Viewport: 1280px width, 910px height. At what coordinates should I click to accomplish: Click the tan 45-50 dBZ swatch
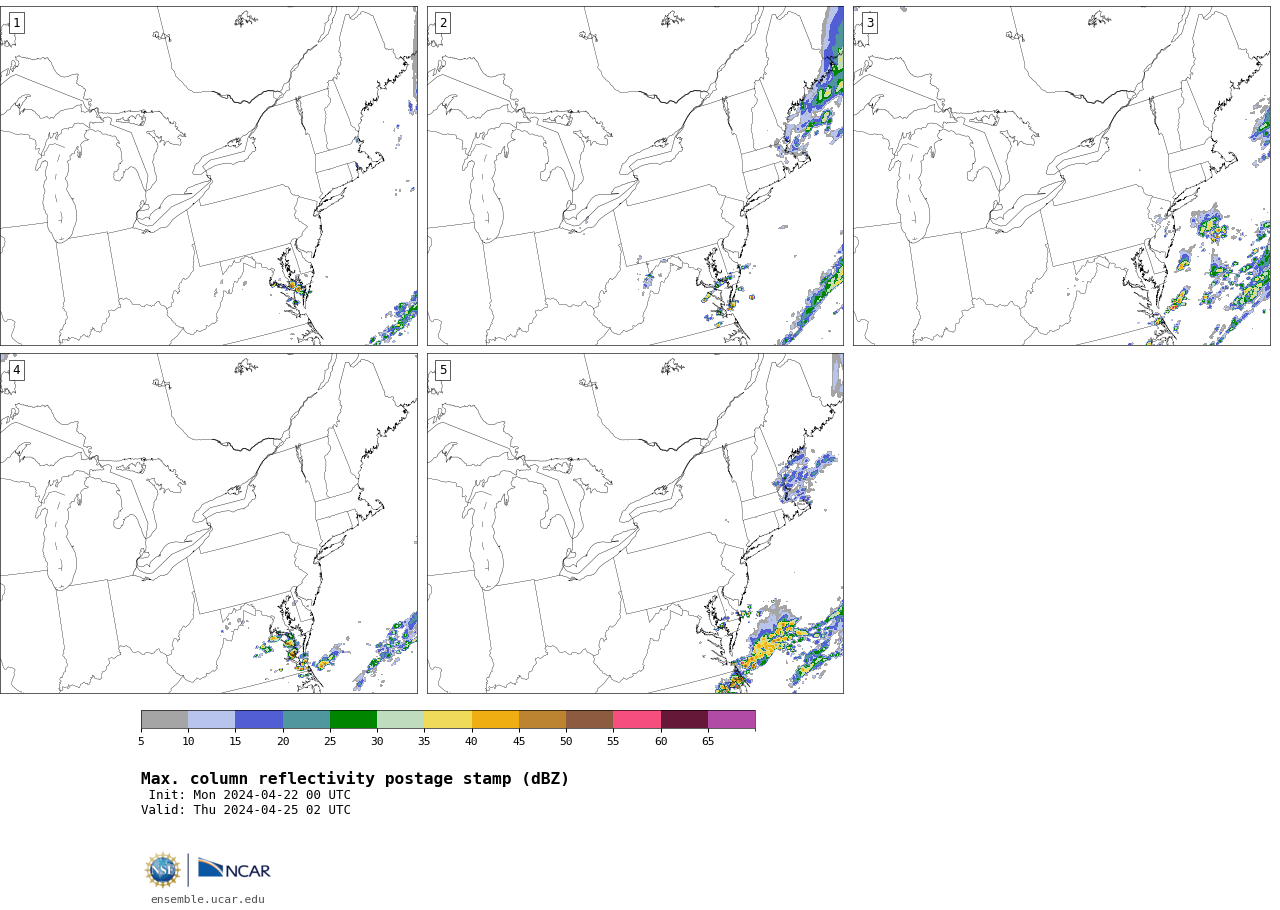pos(542,720)
